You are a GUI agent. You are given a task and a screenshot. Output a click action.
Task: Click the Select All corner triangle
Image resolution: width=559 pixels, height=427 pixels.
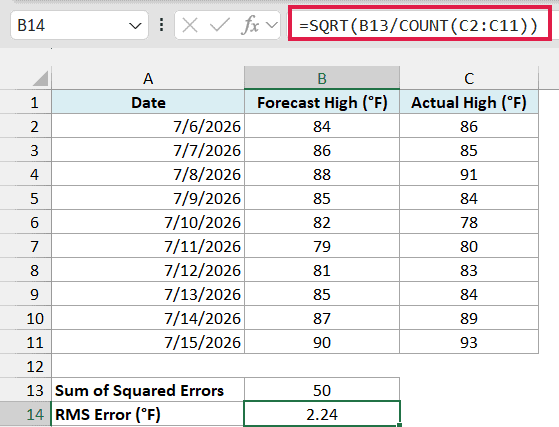(x=40, y=78)
